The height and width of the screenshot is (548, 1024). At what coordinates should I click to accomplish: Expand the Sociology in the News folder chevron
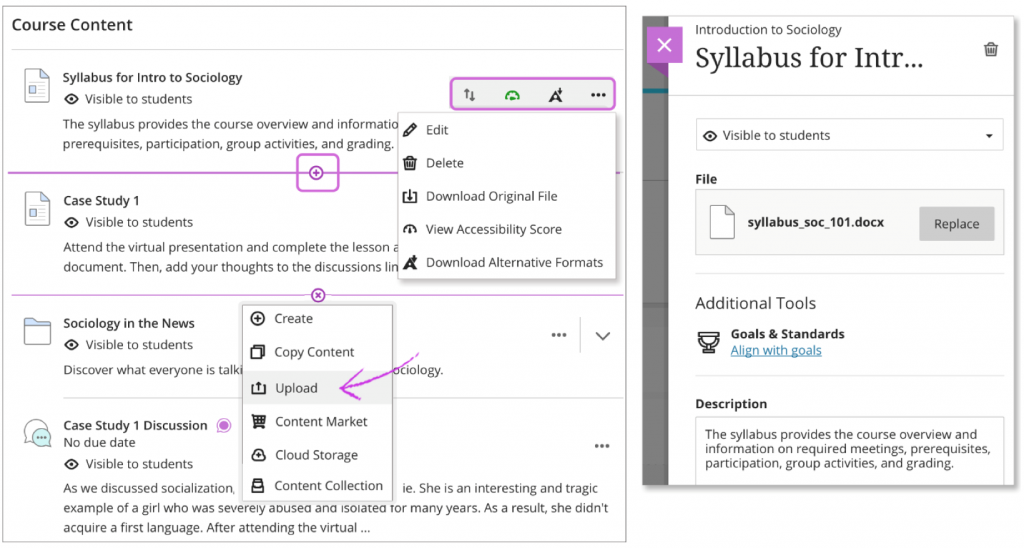tap(602, 336)
